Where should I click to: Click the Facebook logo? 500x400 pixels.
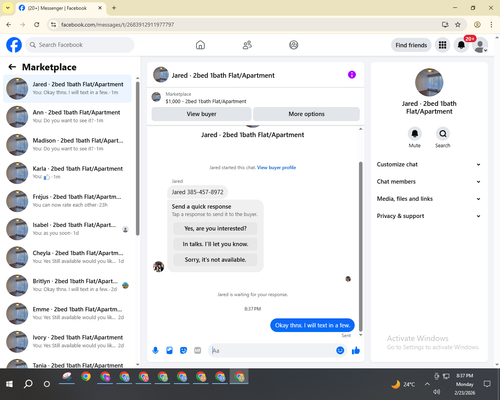click(14, 45)
